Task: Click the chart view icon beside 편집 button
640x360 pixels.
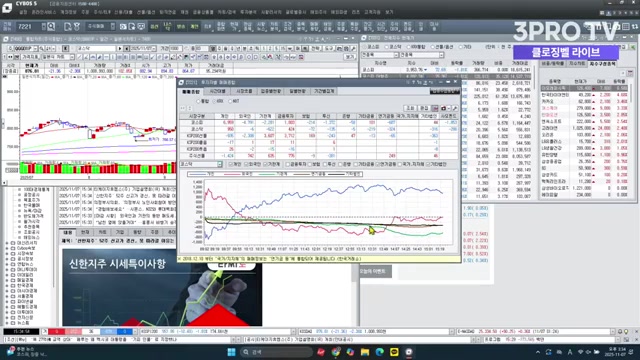Action: 435,108
